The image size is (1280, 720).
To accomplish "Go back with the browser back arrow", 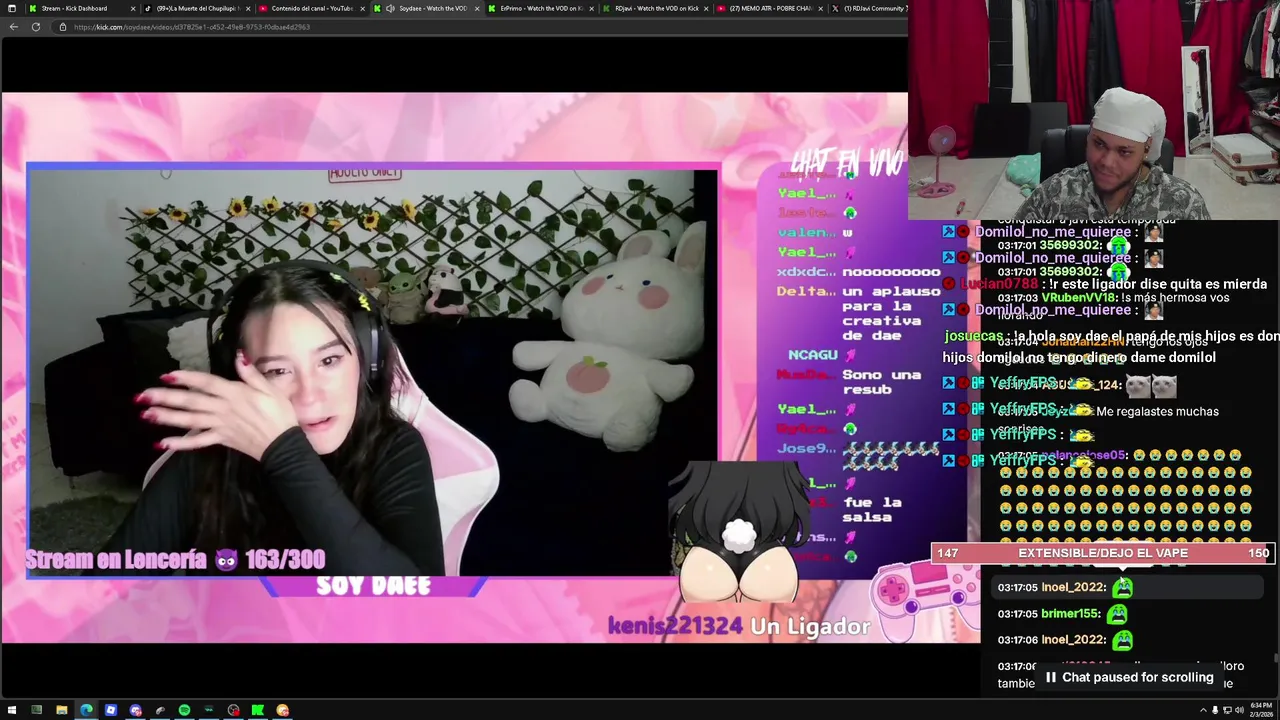I will (13, 27).
